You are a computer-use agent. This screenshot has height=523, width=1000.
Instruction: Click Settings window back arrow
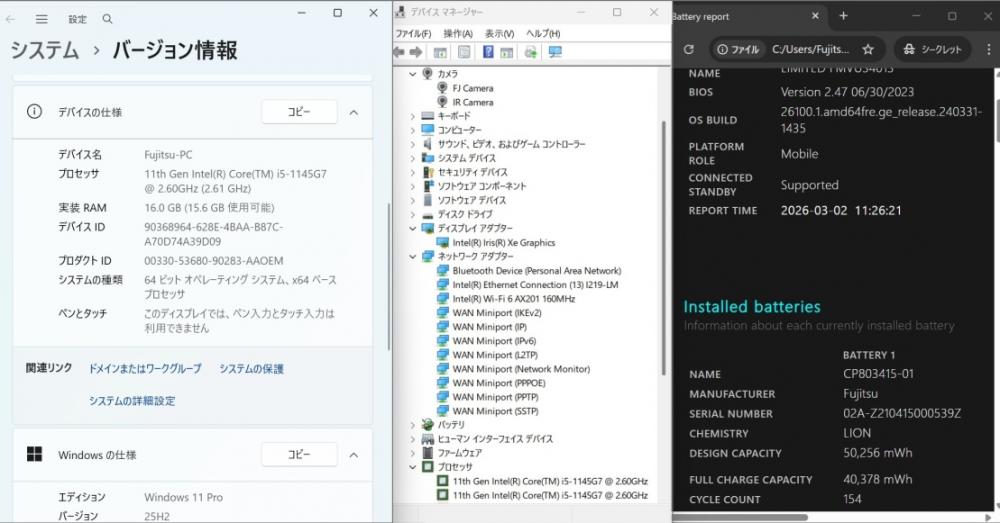point(10,19)
